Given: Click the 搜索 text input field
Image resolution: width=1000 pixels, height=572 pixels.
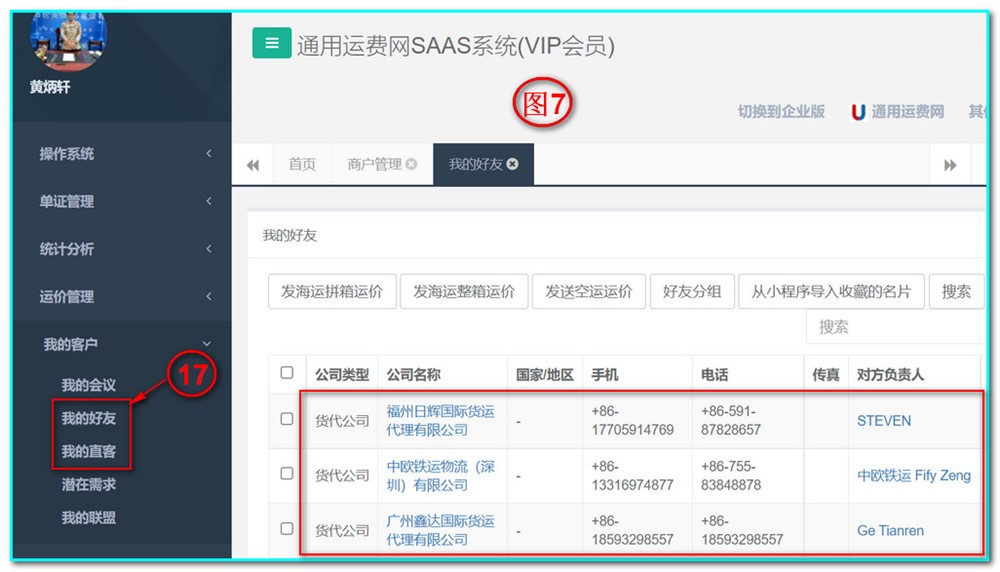Looking at the screenshot, I should (895, 327).
